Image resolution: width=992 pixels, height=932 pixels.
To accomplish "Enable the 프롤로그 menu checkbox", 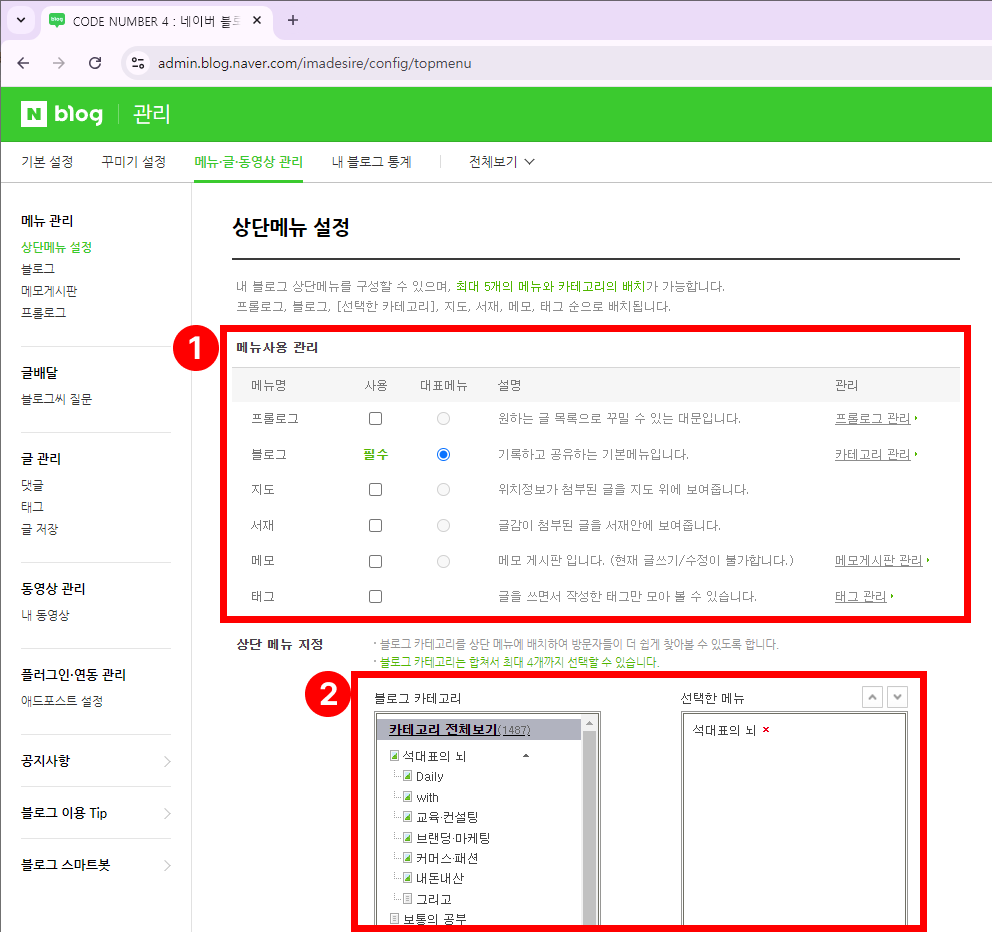I will (375, 418).
